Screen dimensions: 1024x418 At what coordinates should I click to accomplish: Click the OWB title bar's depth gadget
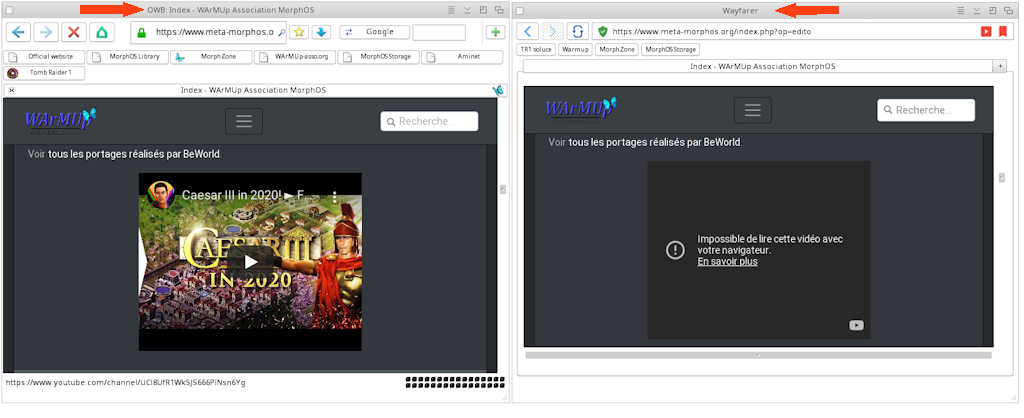[x=499, y=10]
